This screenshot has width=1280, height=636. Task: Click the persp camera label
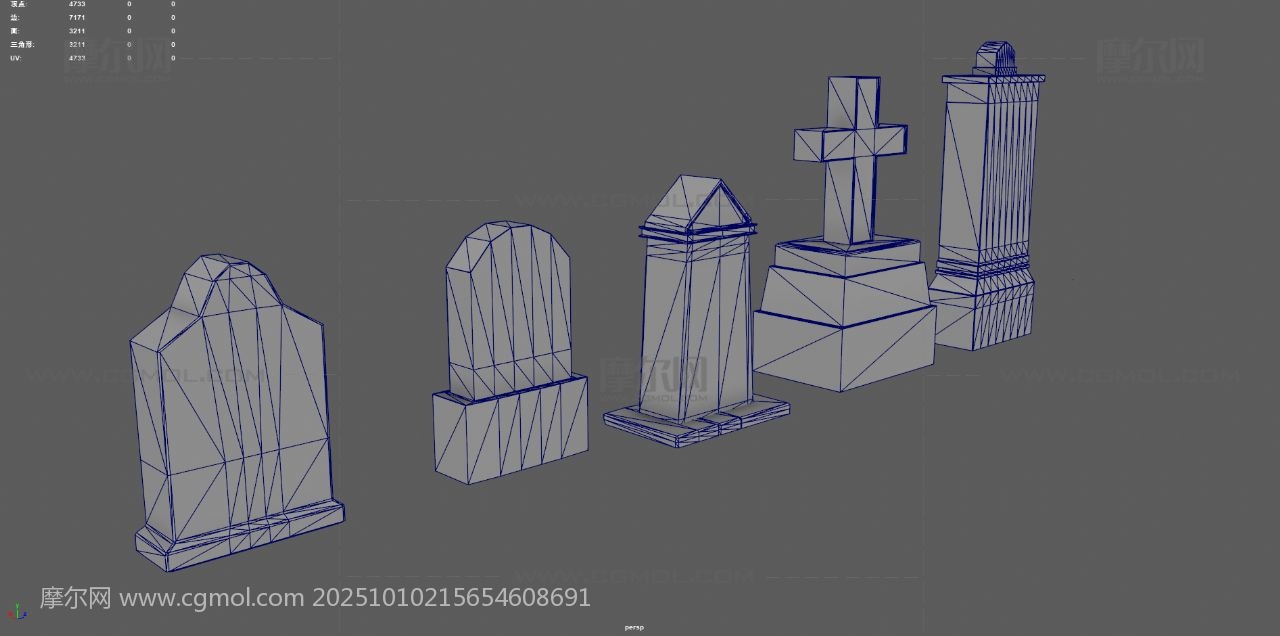click(x=634, y=627)
